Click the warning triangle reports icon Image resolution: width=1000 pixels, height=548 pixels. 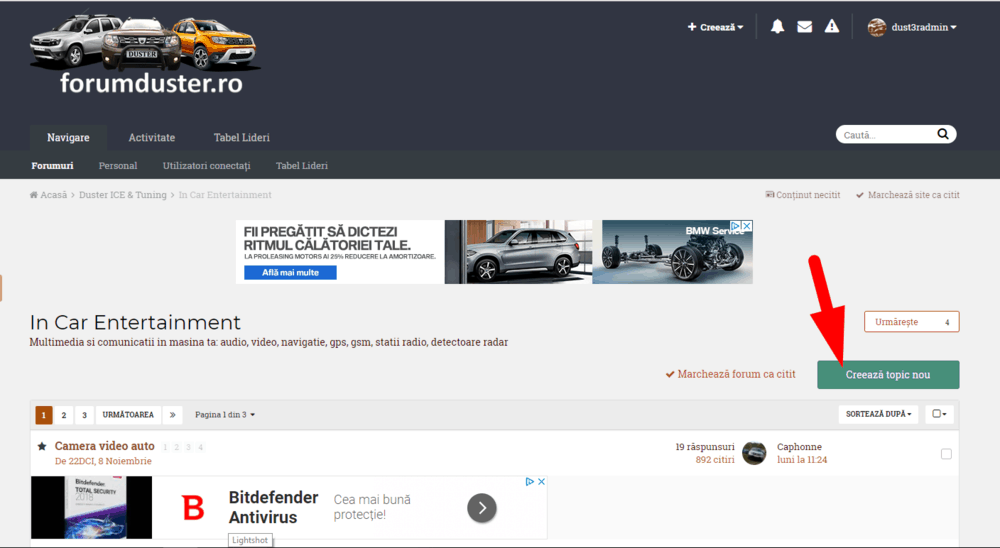point(831,27)
